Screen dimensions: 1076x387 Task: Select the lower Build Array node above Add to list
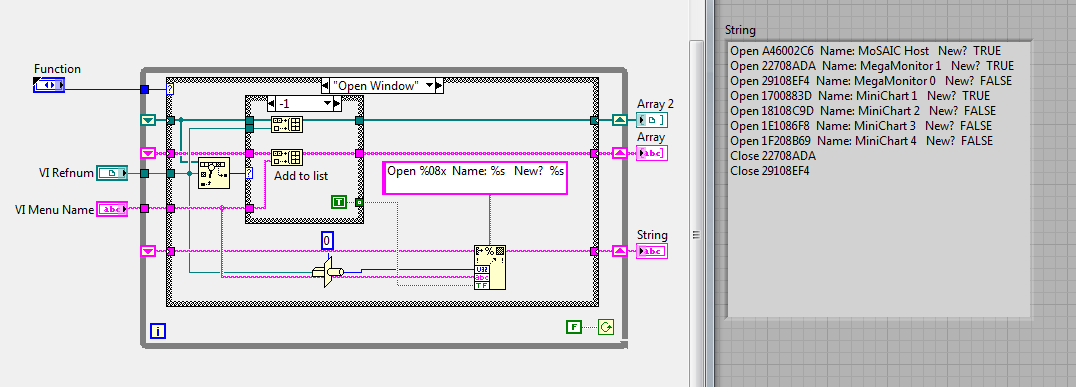click(x=287, y=156)
